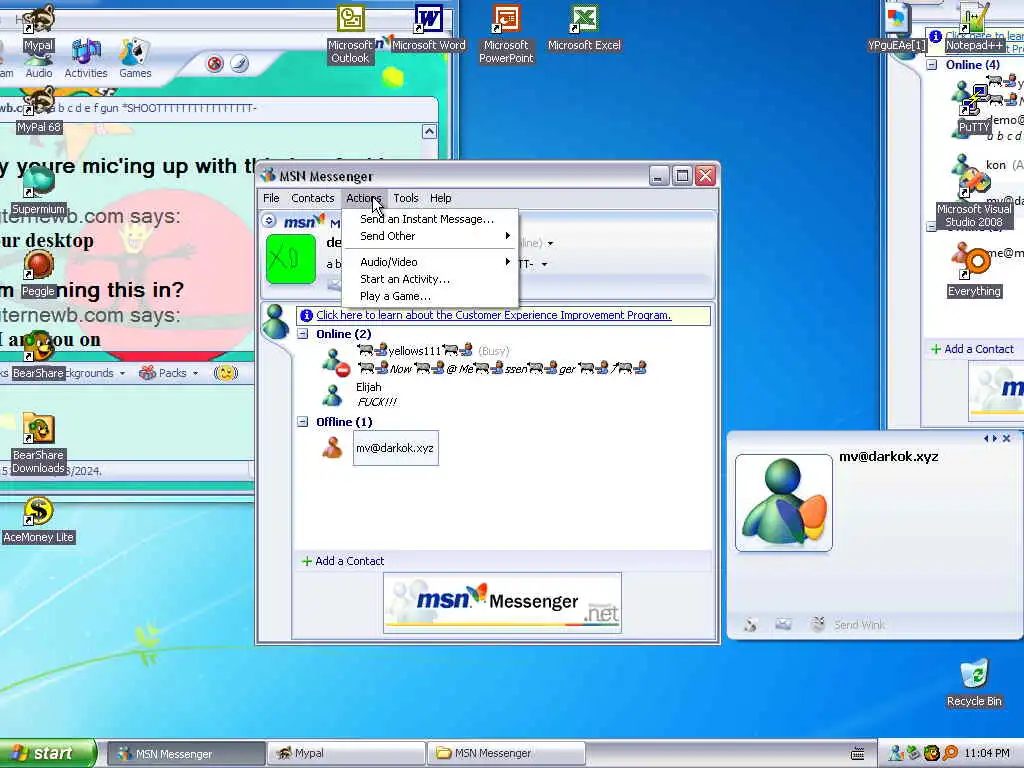Click Add a Contact in MSN Messenger window
Screen dimensions: 1024x768
[344, 561]
